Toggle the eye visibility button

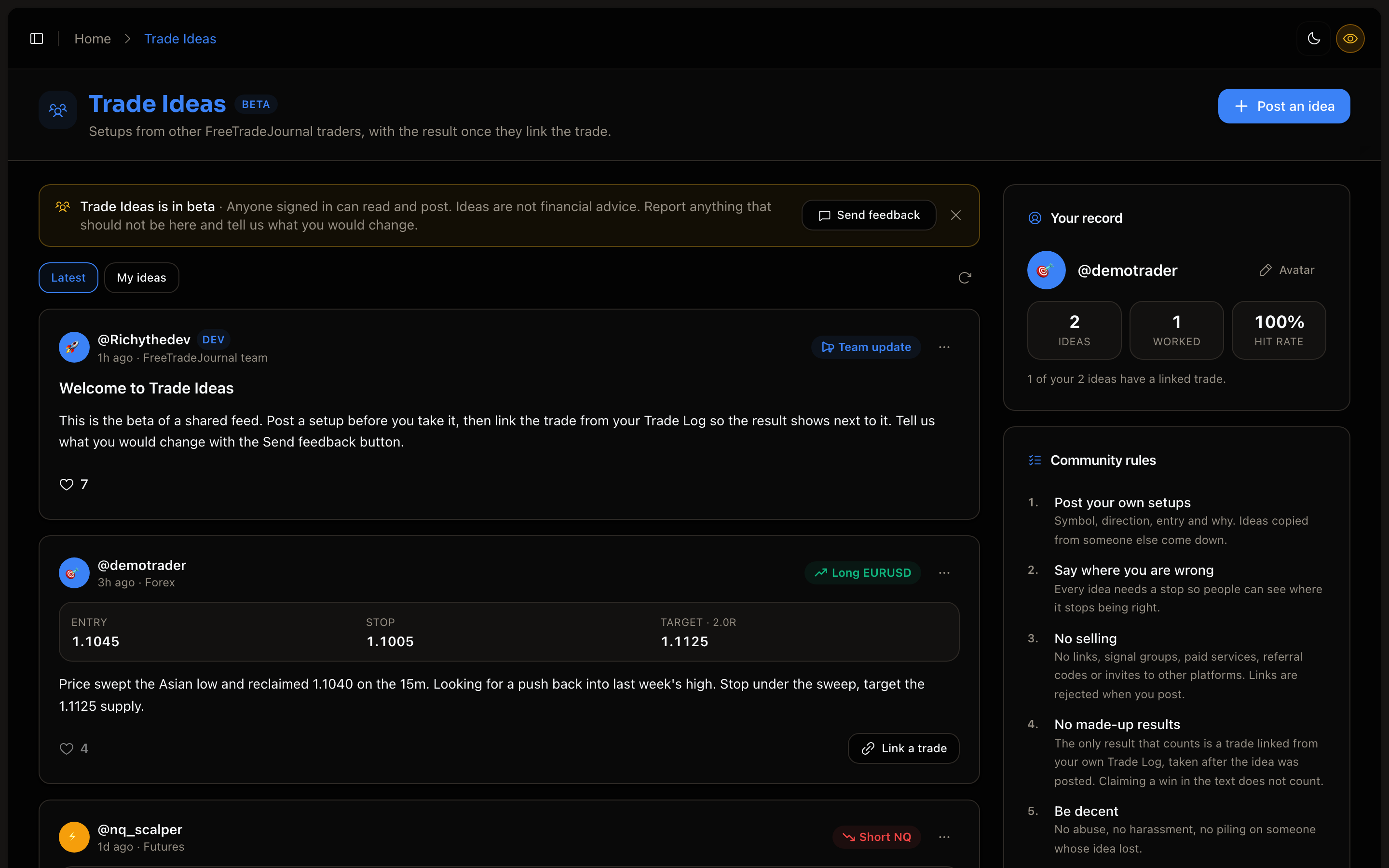[1350, 39]
